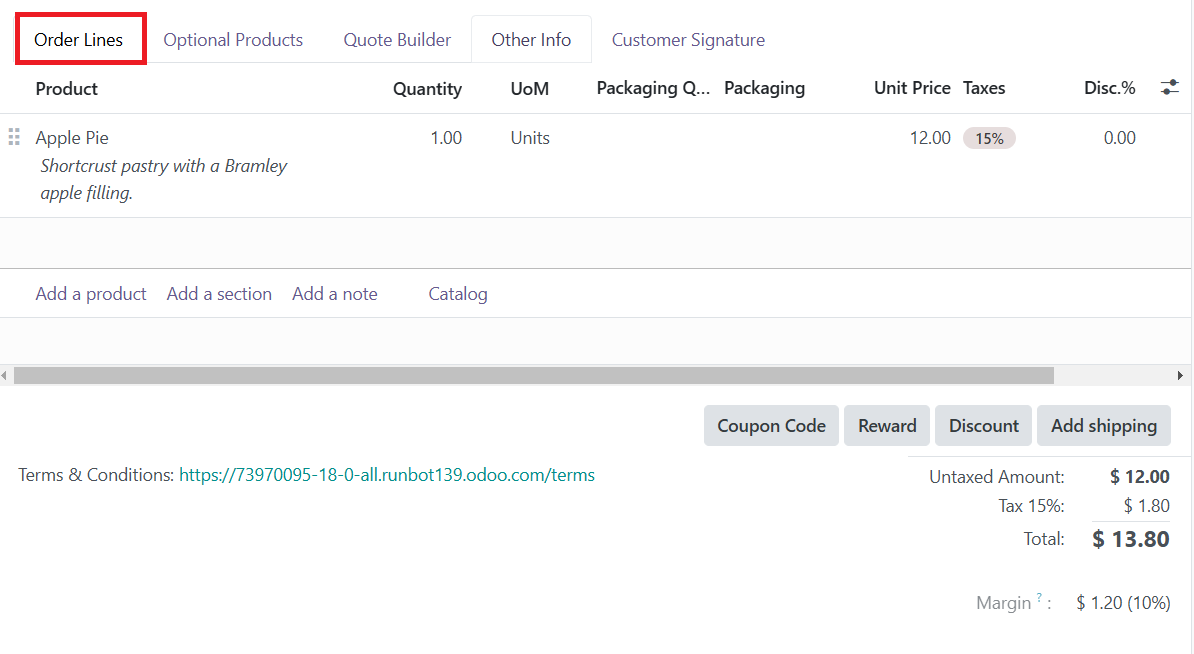Click the Margin help question mark
This screenshot has width=1194, height=654.
(x=1039, y=598)
